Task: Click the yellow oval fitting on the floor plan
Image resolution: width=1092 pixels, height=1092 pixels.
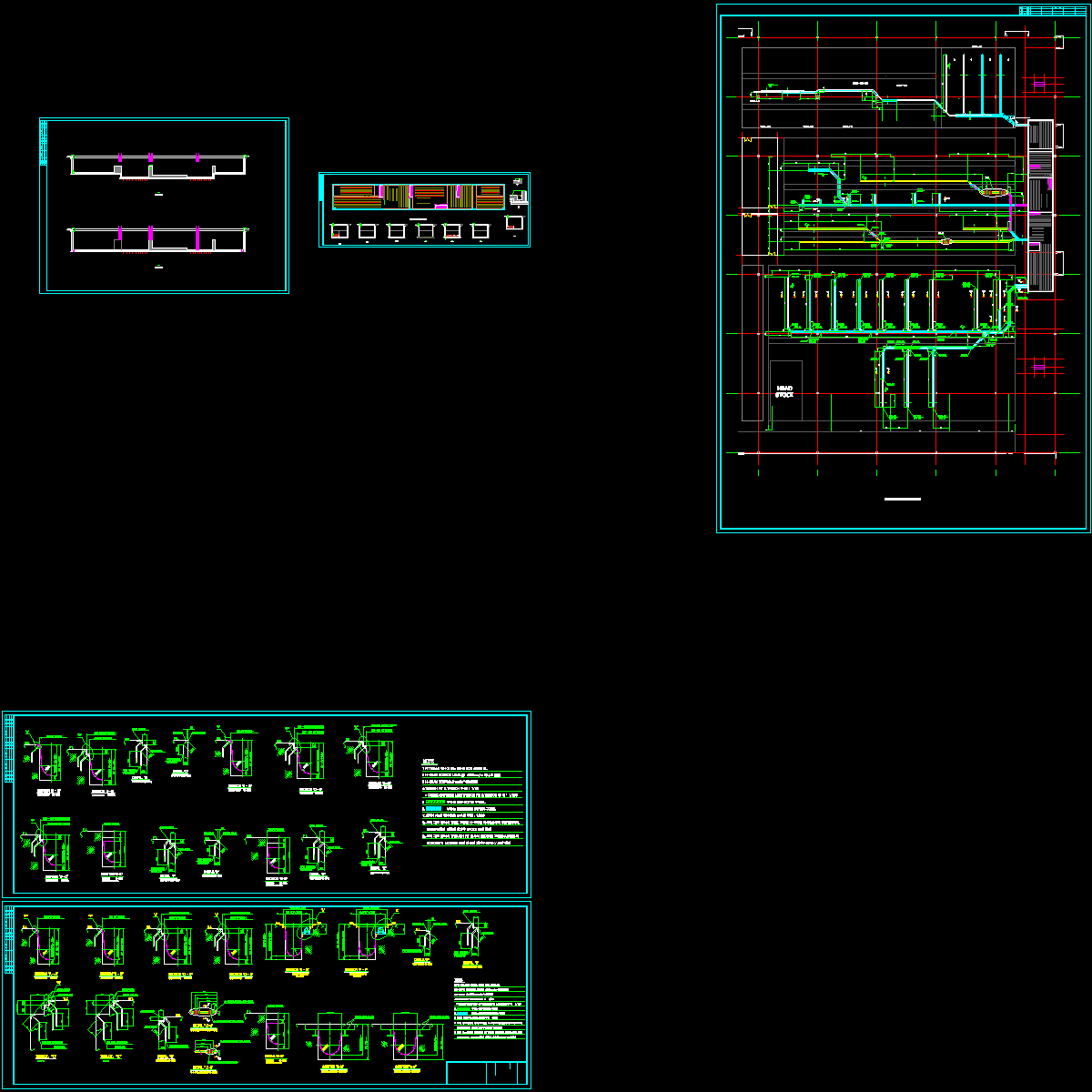Action: pos(945,242)
